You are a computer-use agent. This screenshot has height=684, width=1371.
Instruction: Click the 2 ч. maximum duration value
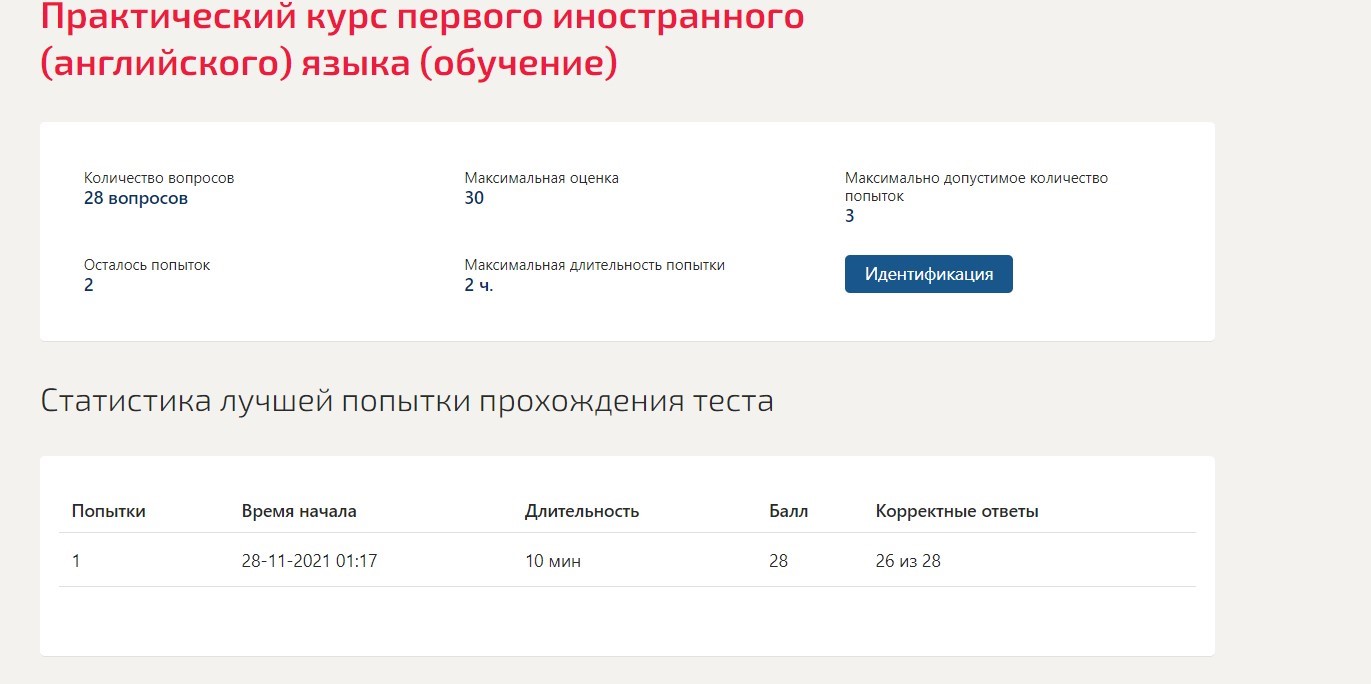click(479, 285)
